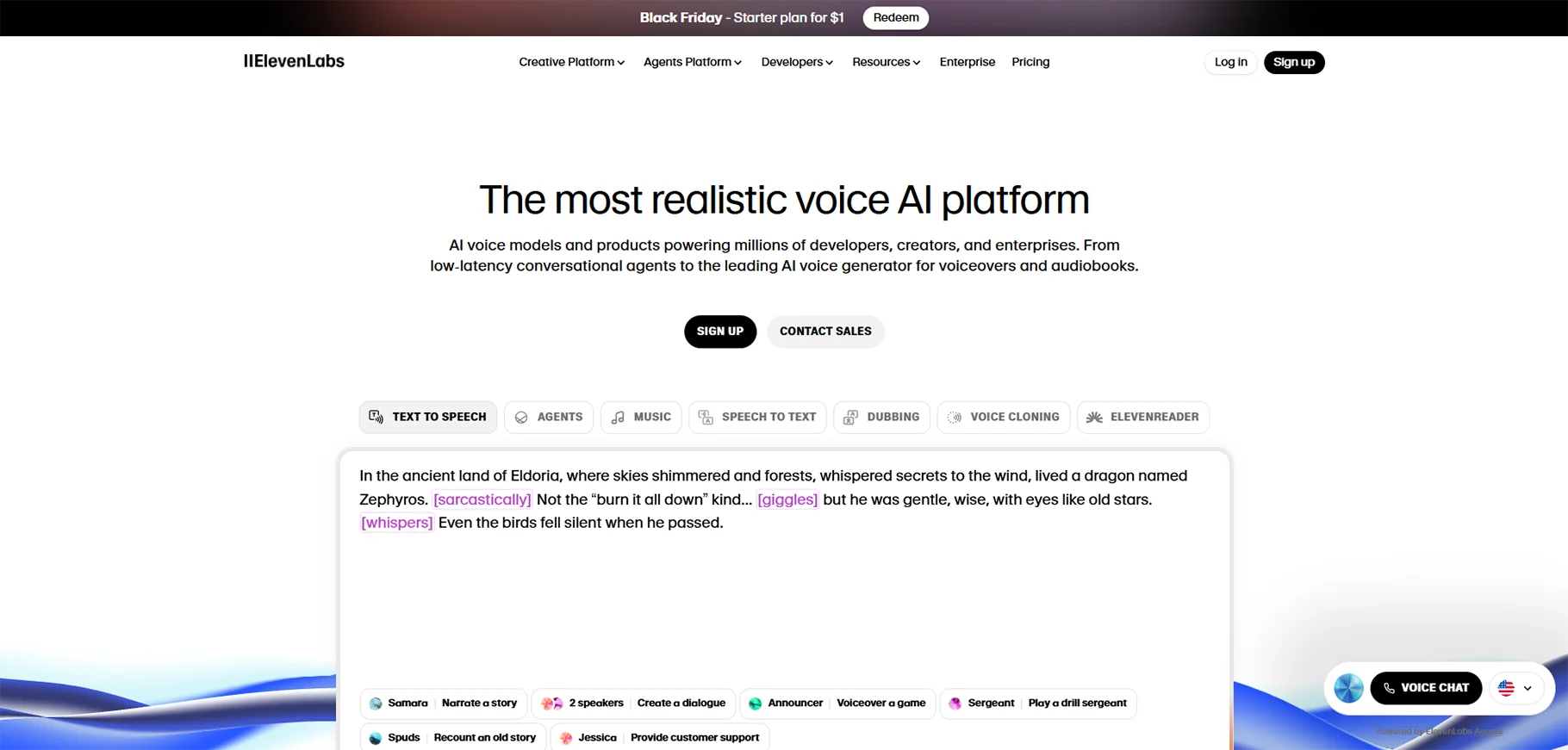Click the Announcer avatar icon
The width and height of the screenshot is (1568, 750).
point(756,704)
